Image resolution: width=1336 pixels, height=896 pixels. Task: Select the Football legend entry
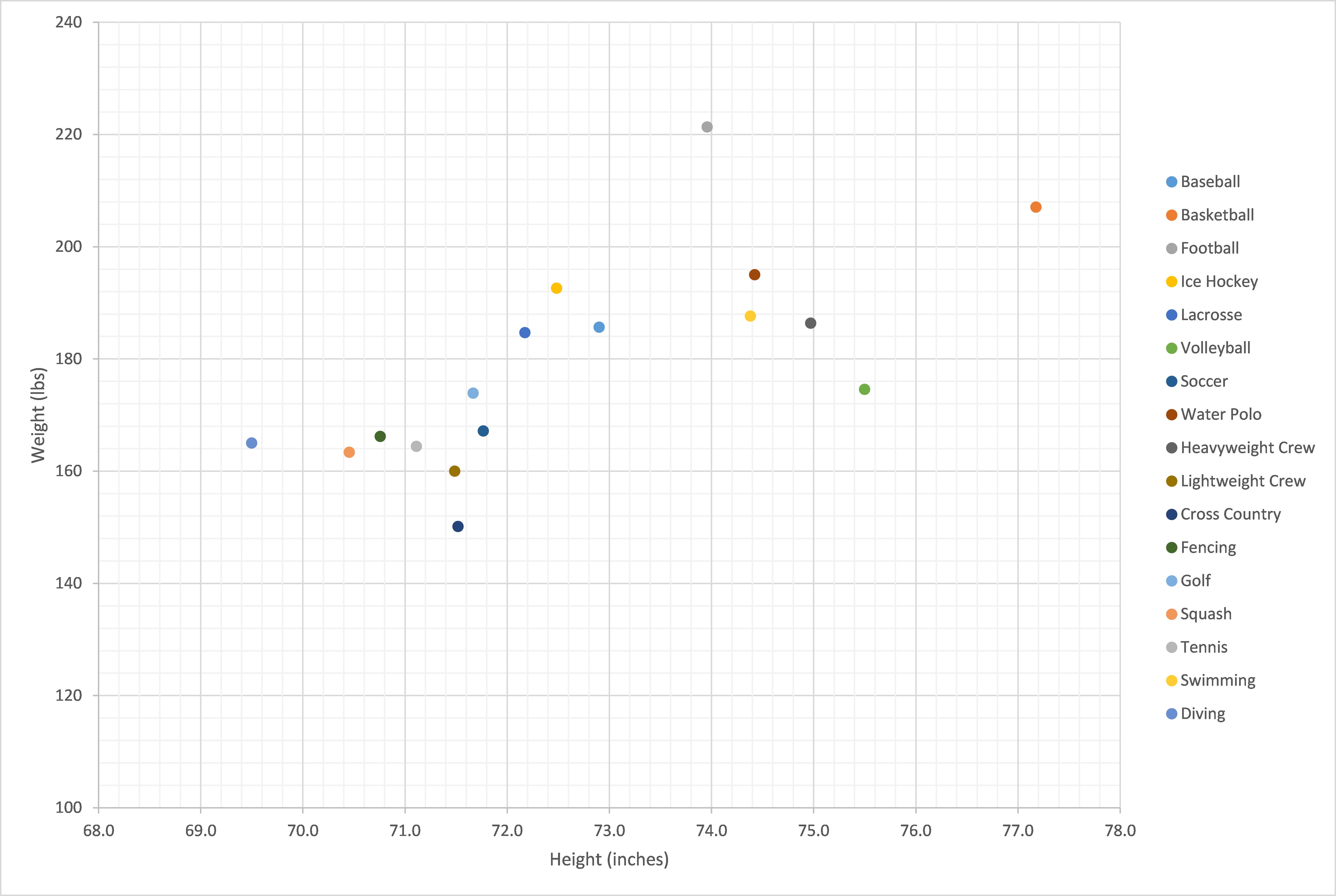[x=1203, y=248]
